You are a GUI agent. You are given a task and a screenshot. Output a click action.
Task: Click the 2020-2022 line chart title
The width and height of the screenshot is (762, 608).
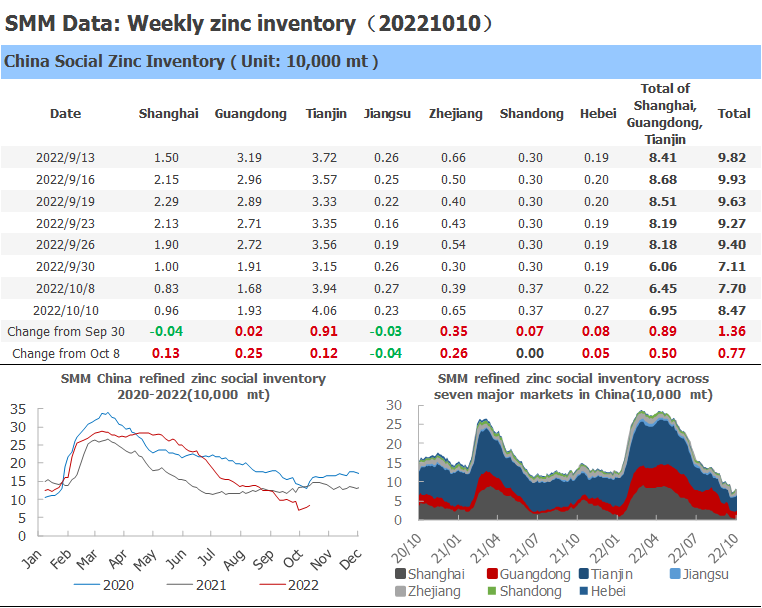click(x=193, y=386)
